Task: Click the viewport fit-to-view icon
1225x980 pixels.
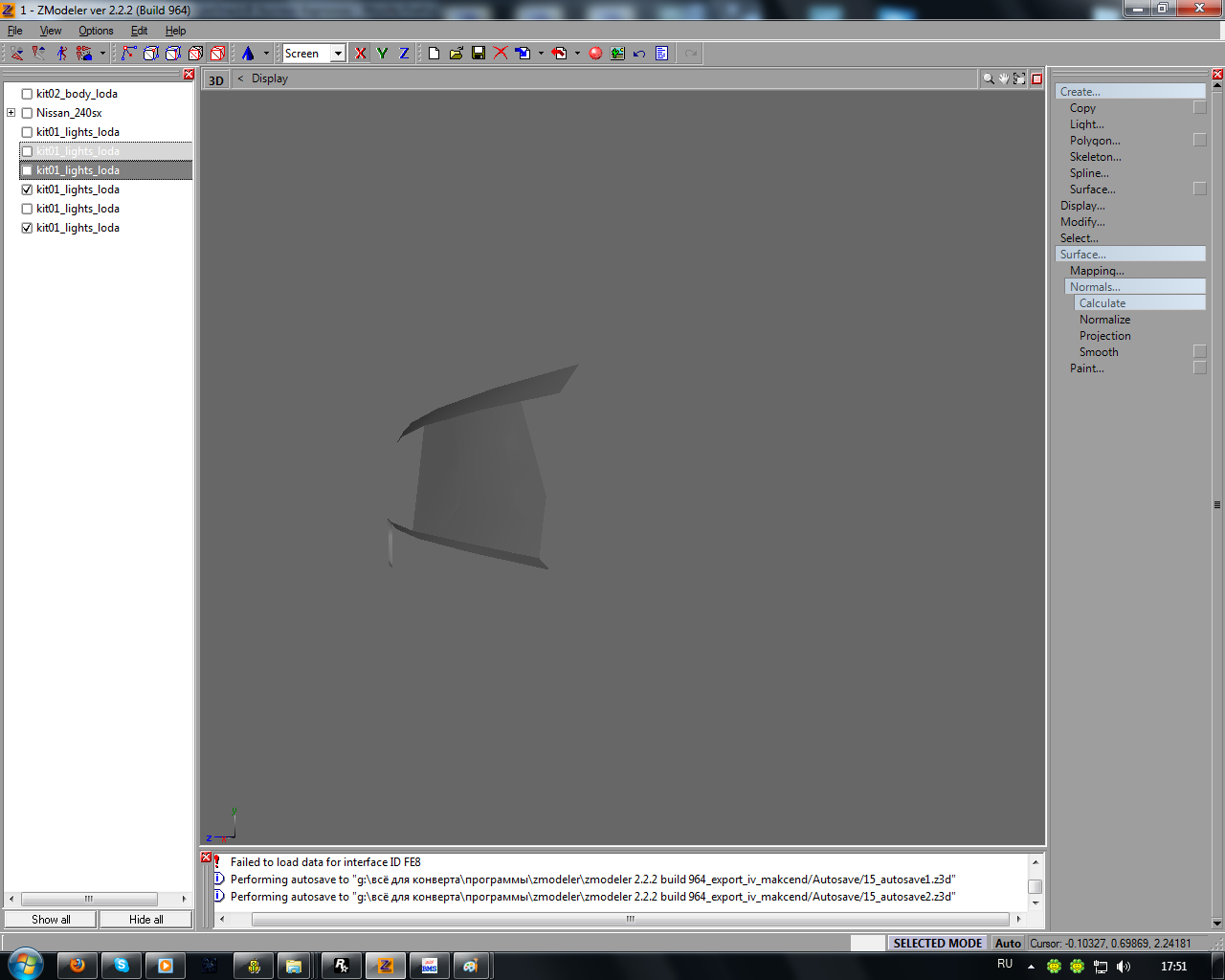Action: (x=1019, y=78)
